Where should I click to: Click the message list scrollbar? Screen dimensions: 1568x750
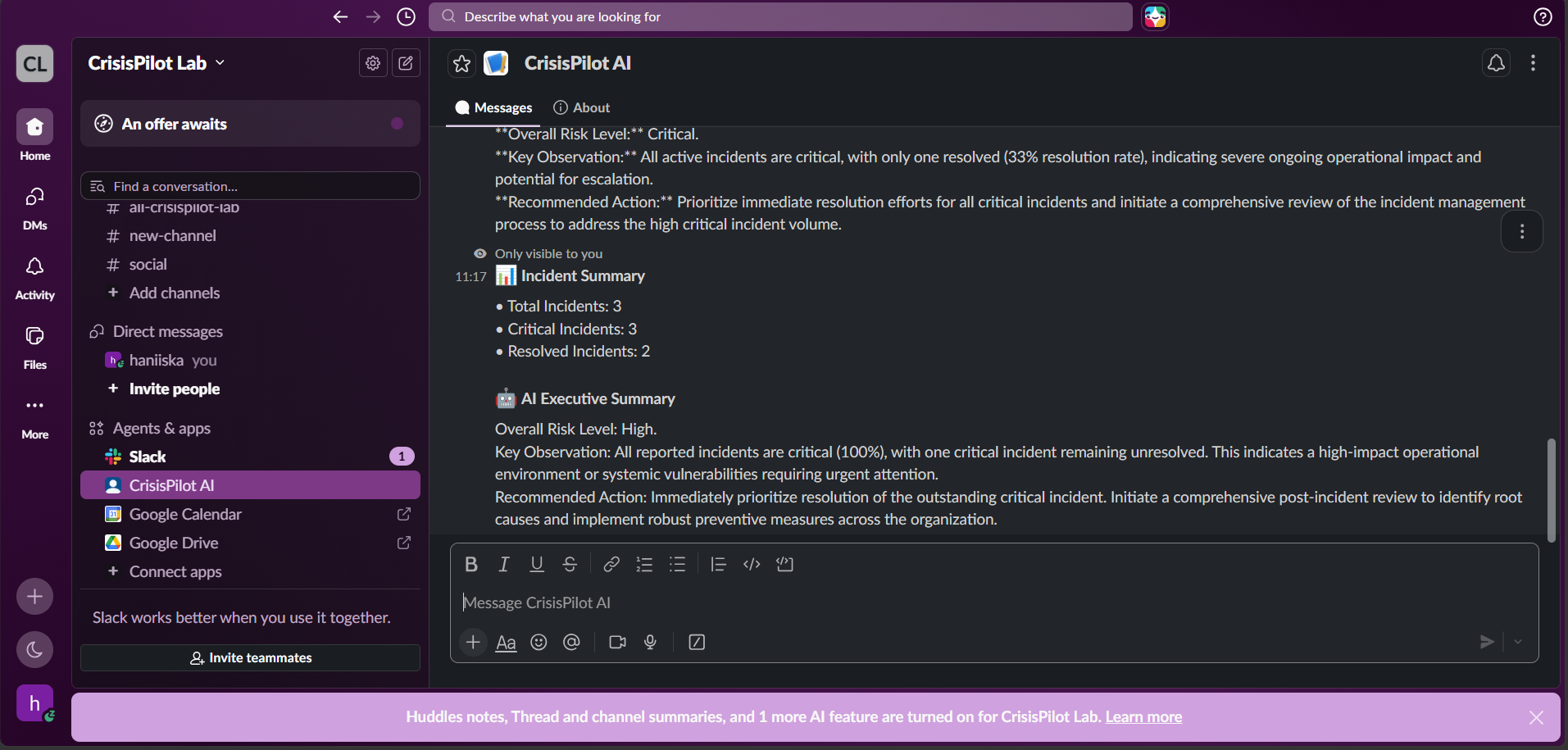(x=1551, y=490)
